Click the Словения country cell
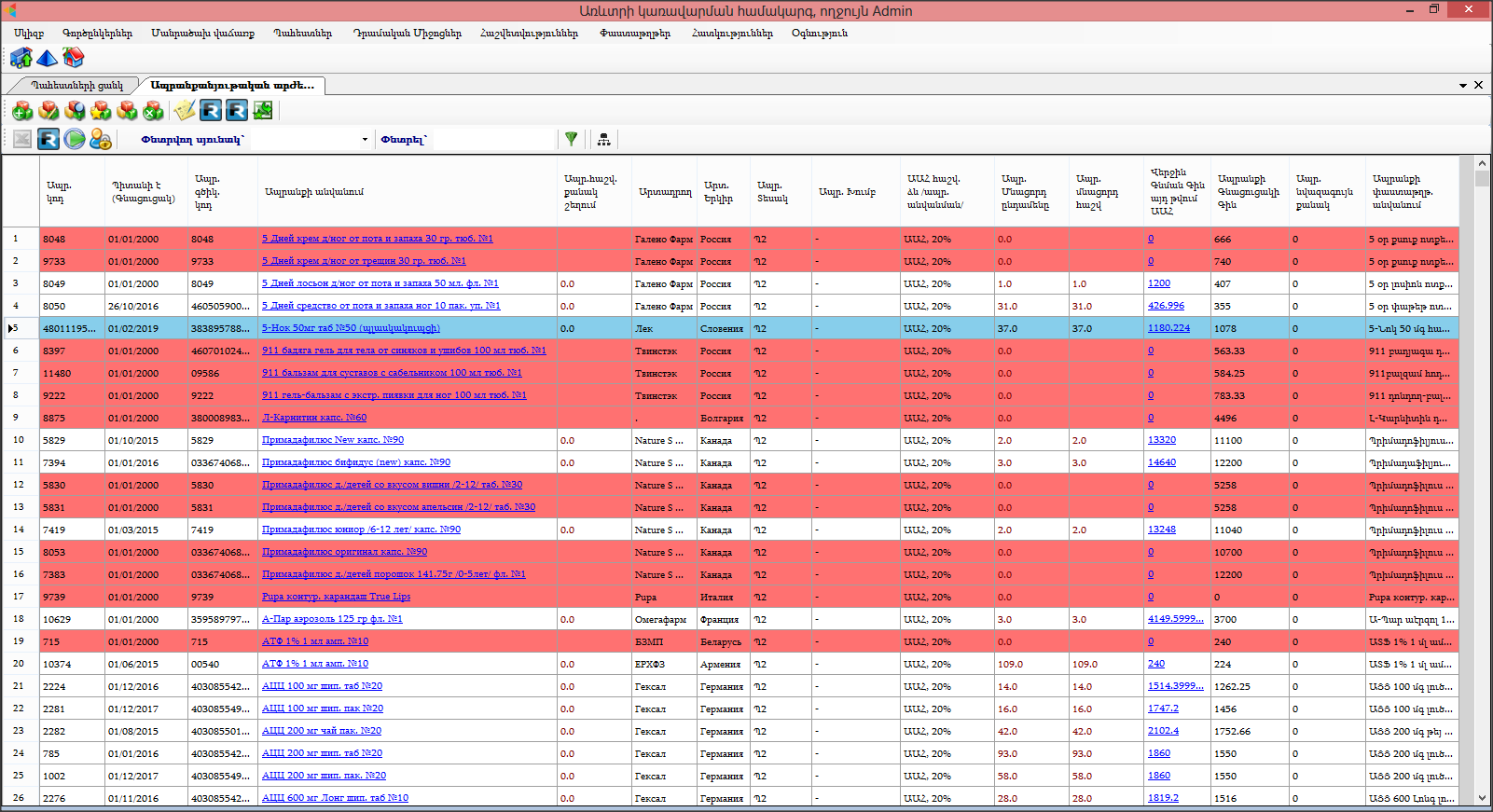This screenshot has height=812, width=1493. click(x=723, y=328)
